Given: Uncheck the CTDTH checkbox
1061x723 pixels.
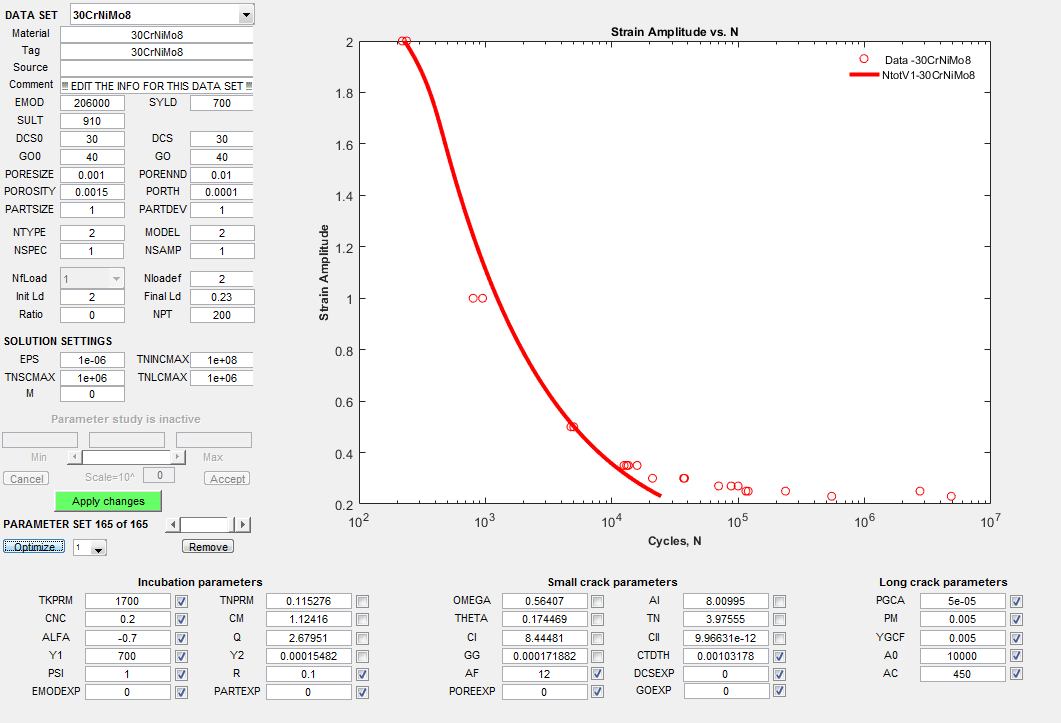Looking at the screenshot, I should (779, 655).
